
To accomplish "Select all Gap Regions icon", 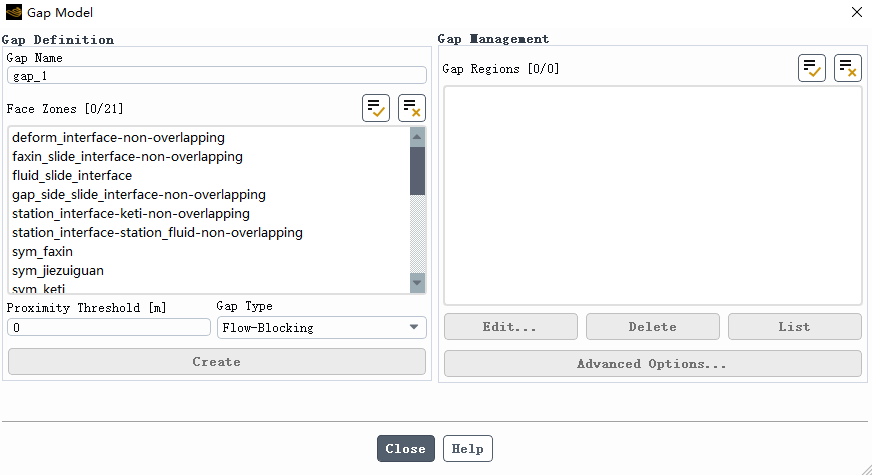I will pos(812,68).
